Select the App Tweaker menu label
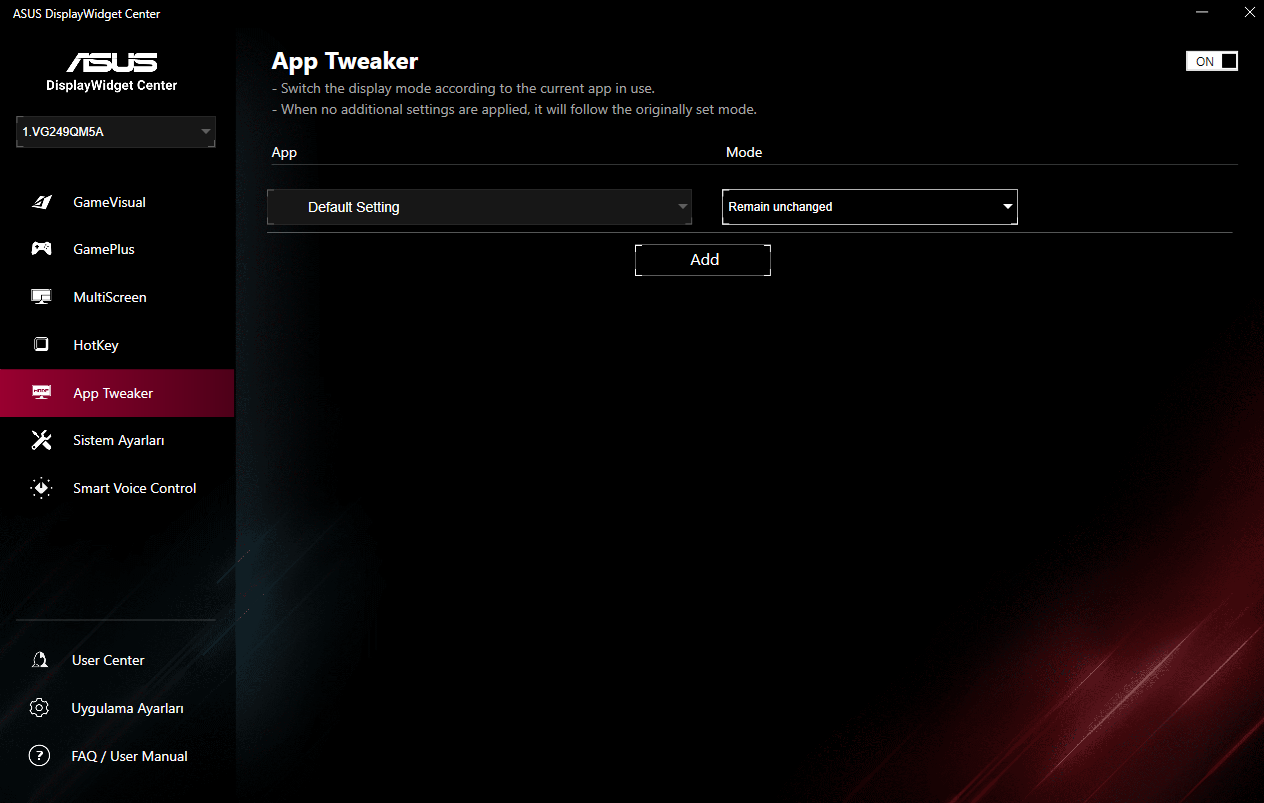Image resolution: width=1264 pixels, height=803 pixels. (113, 393)
